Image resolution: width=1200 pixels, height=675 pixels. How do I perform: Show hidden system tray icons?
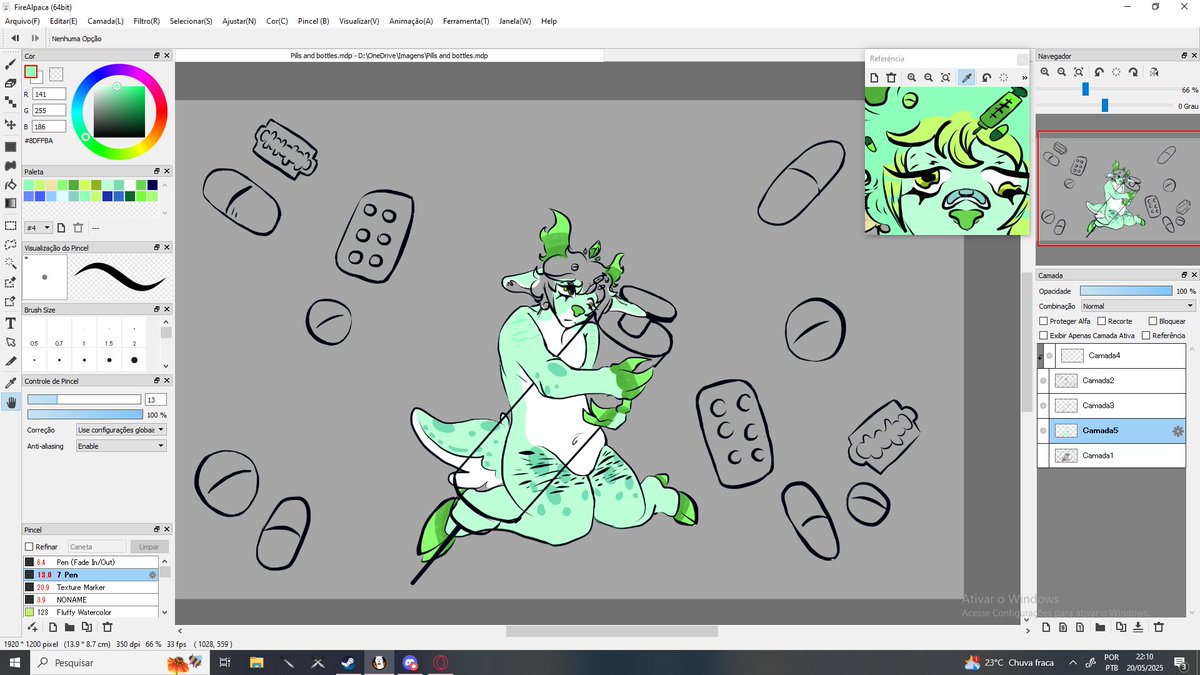click(x=1071, y=663)
